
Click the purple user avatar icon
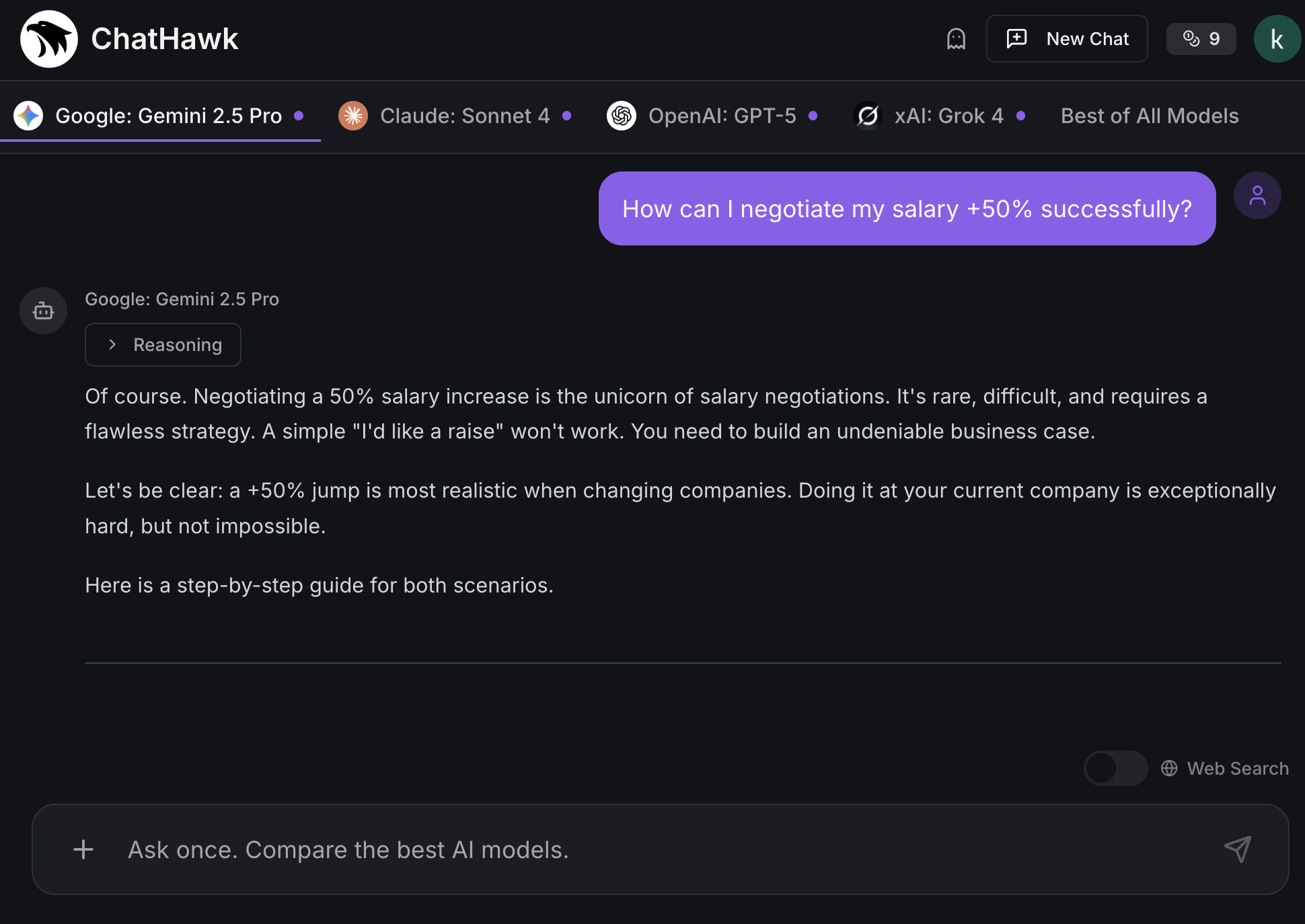1257,196
